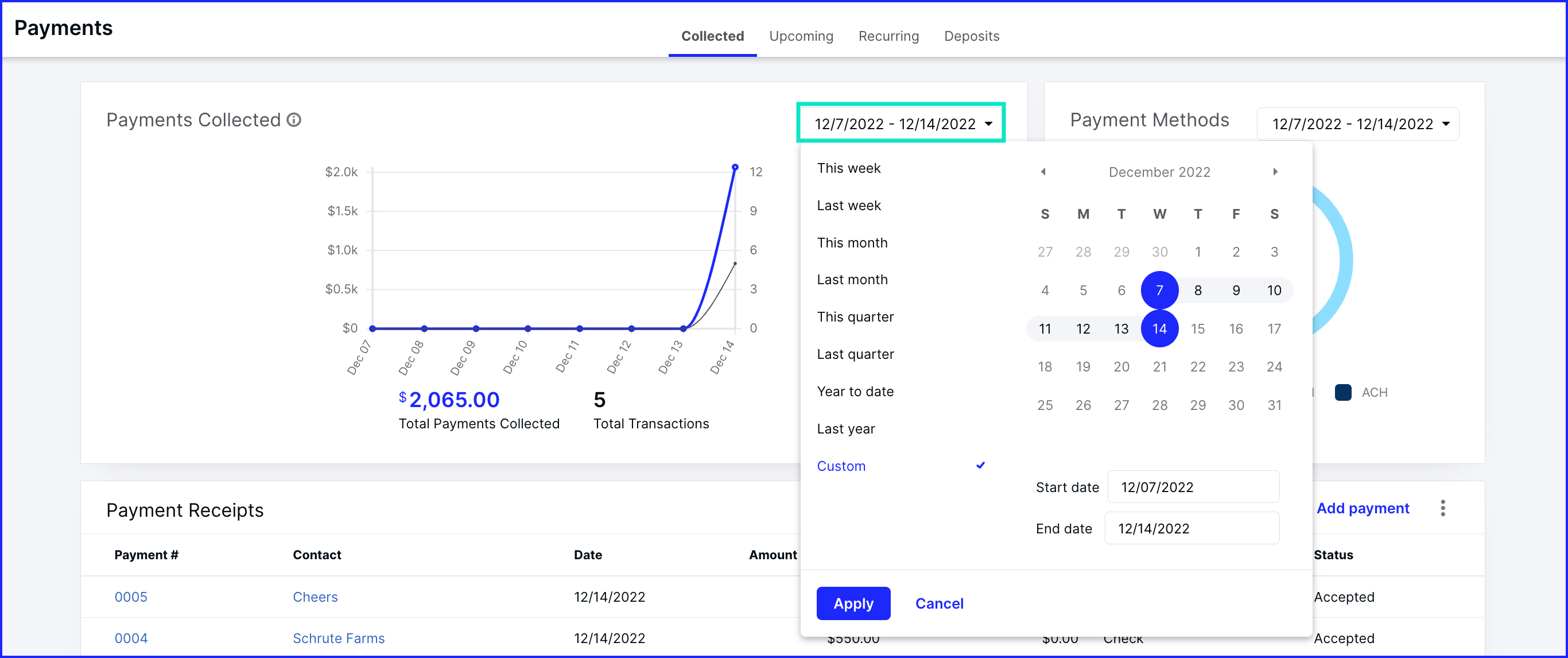This screenshot has height=658, width=1568.
Task: Choose the Last month range
Action: pyautogui.click(x=852, y=280)
